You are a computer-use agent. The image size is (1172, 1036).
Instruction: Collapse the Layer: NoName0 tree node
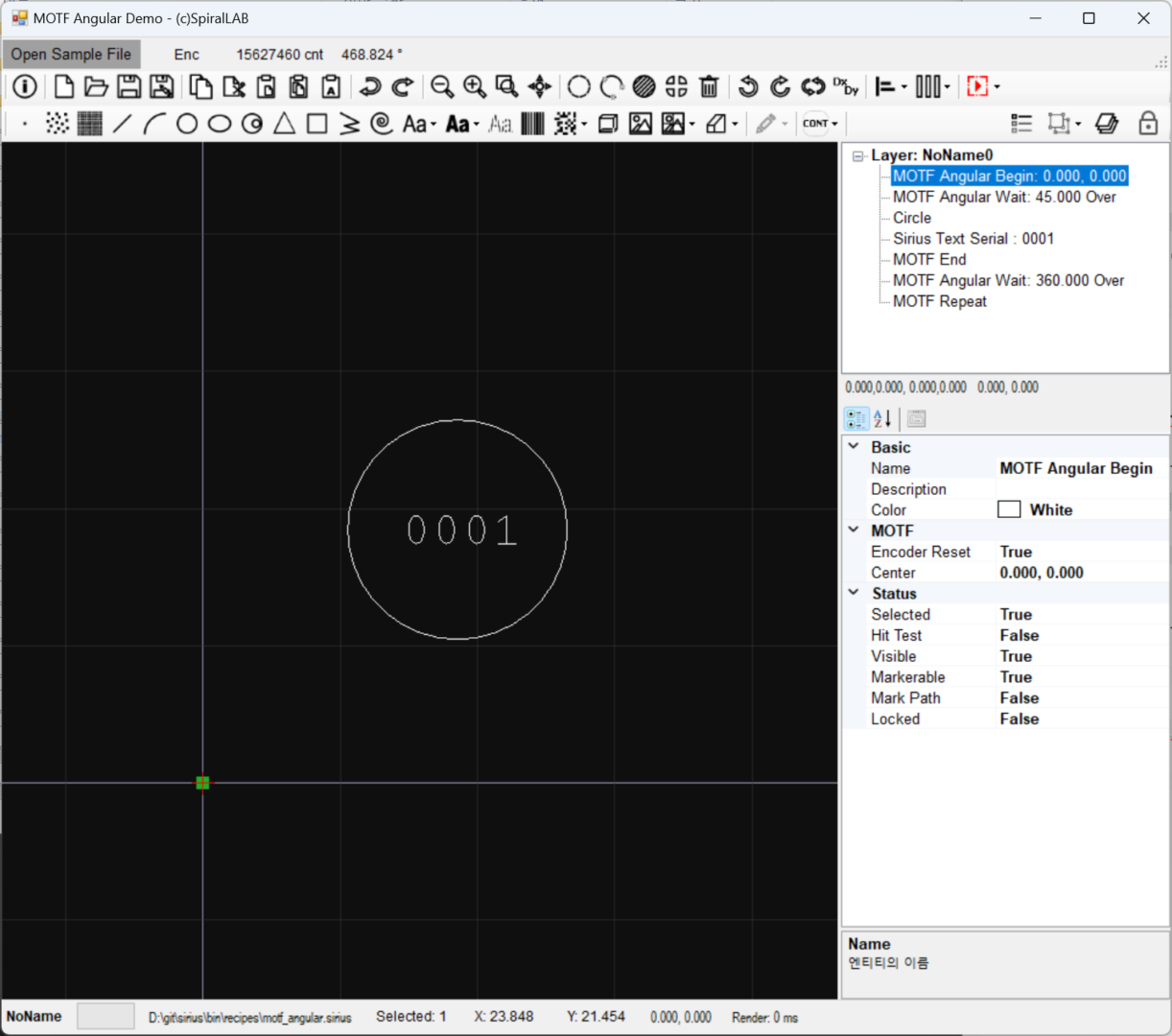858,155
